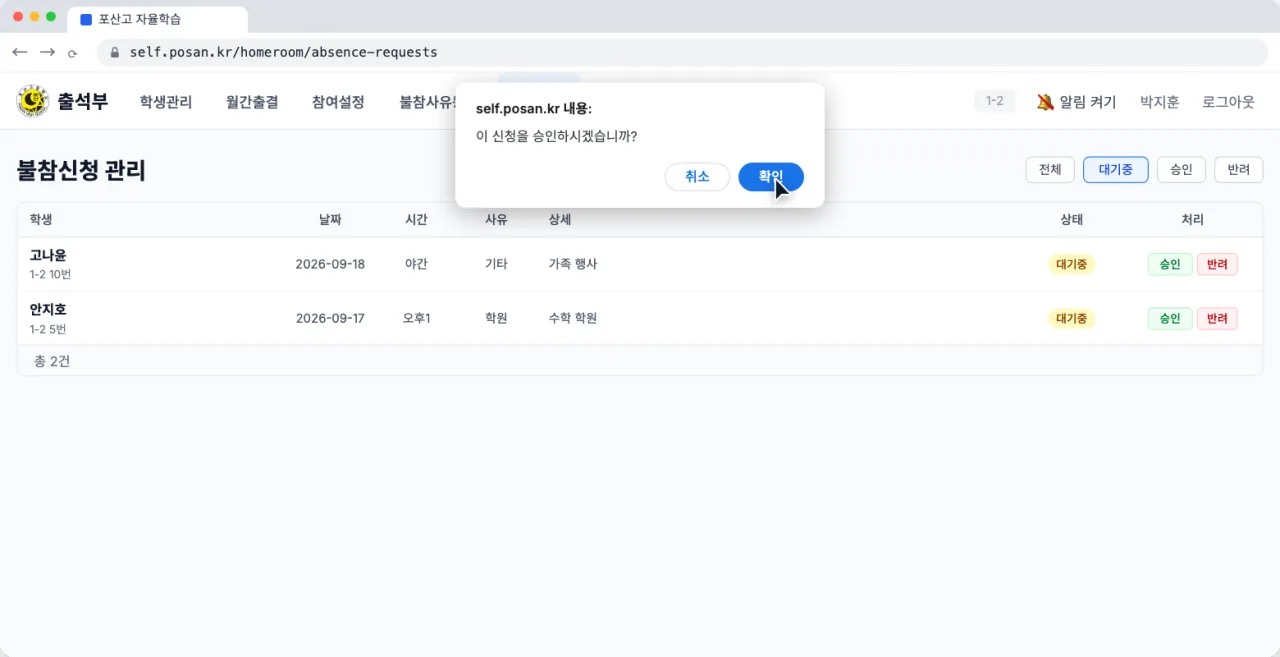1280x657 pixels.
Task: Click the 학원 reason cell
Action: coord(496,318)
